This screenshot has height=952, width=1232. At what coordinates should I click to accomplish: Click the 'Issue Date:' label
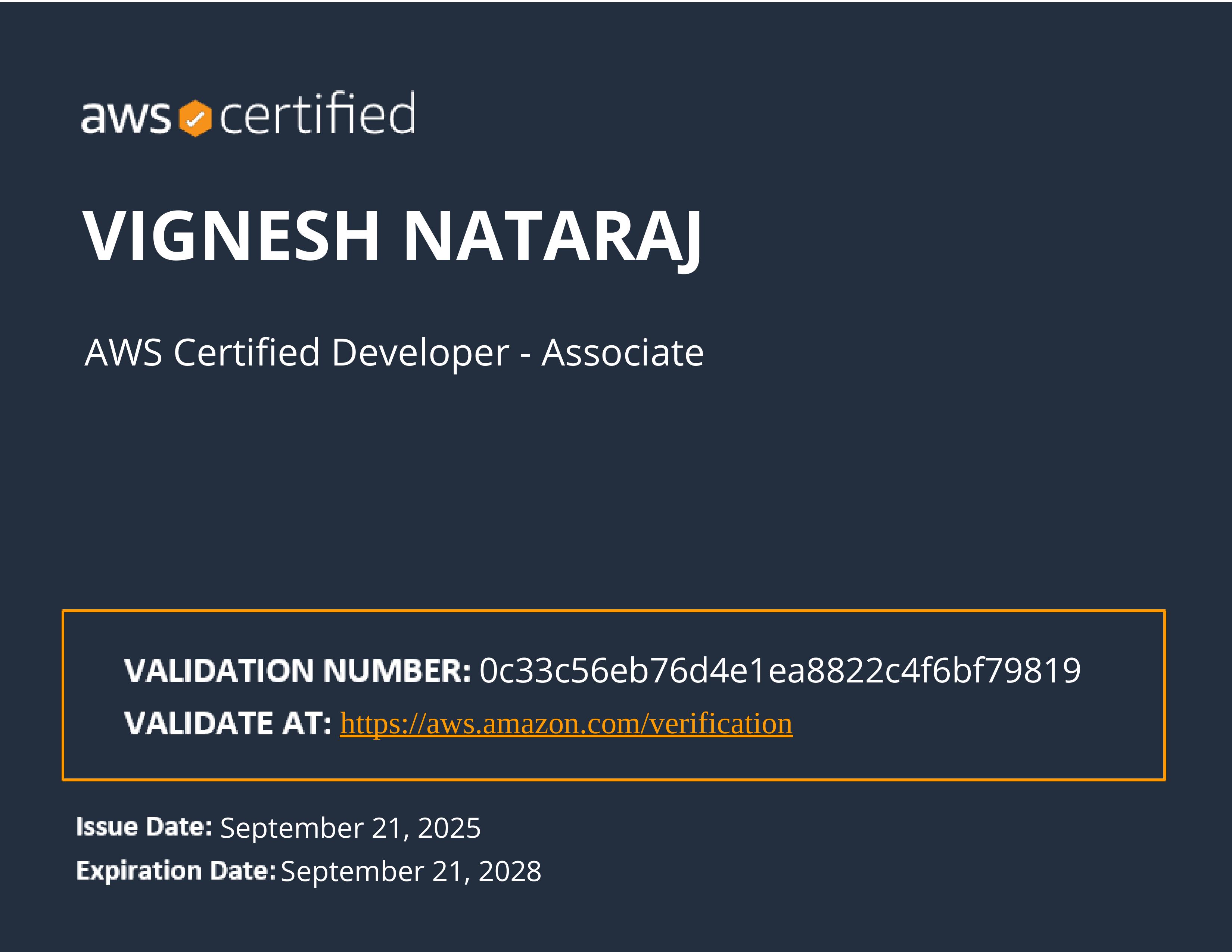coord(144,827)
